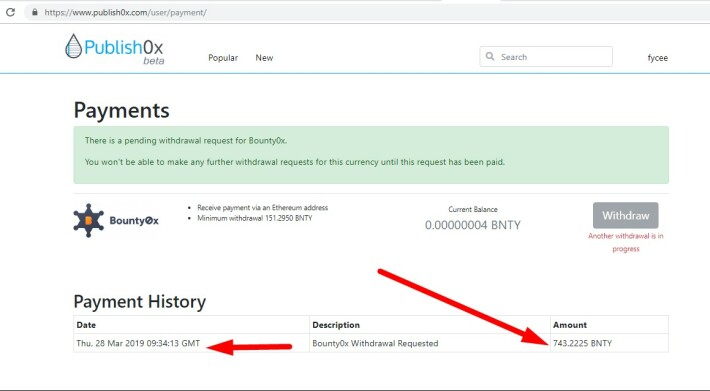Click the magnifier icon in search box
This screenshot has width=710, height=391.
[489, 57]
